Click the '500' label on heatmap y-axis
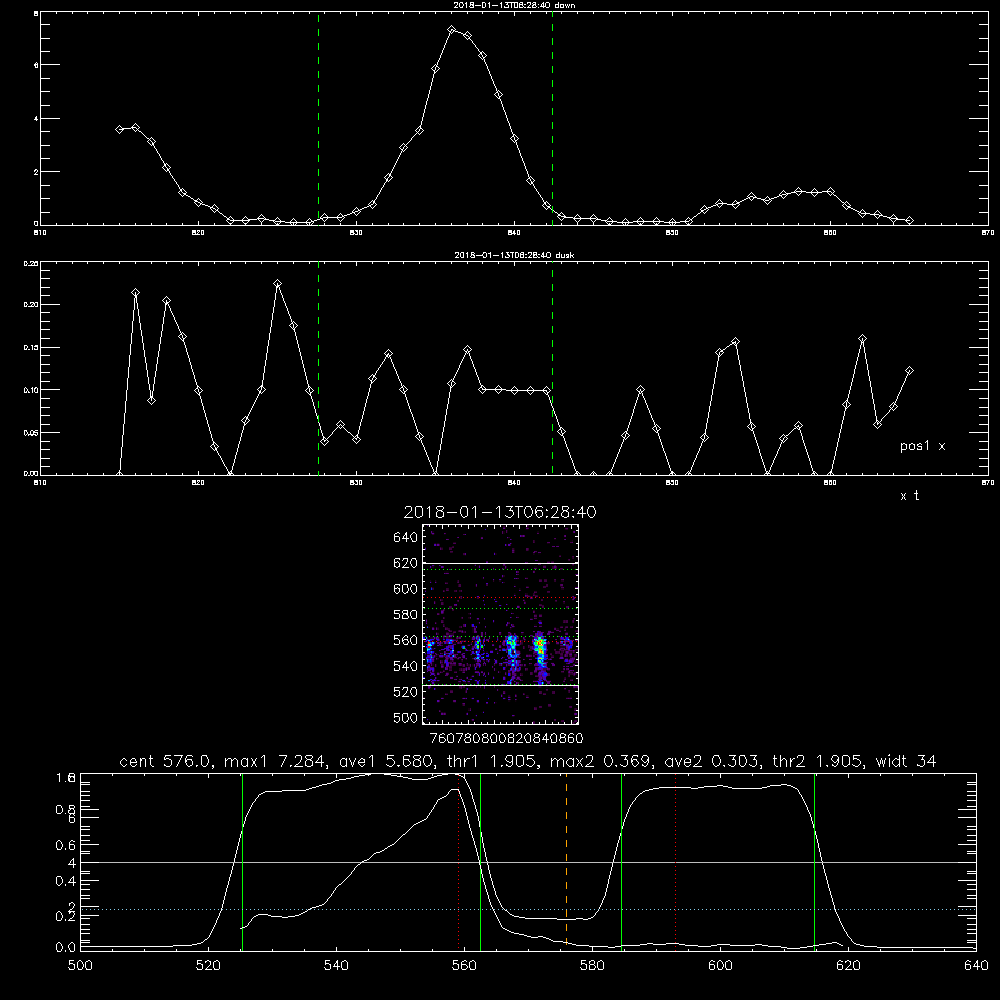The width and height of the screenshot is (1000, 1000). (x=406, y=718)
